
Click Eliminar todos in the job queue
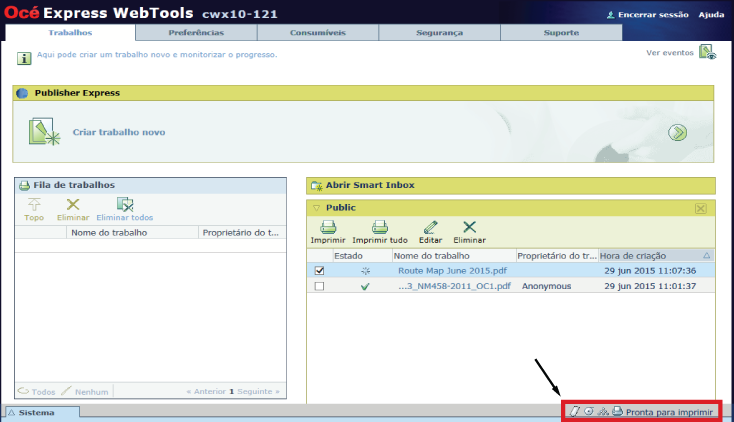click(x=125, y=209)
